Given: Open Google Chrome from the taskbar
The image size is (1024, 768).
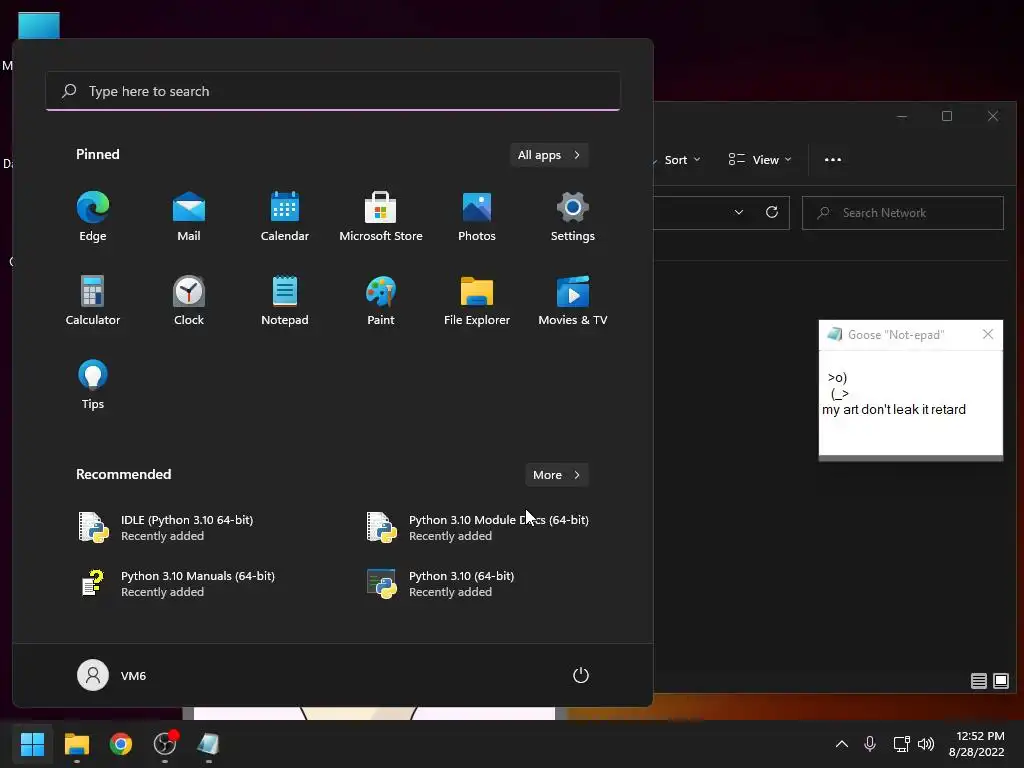Looking at the screenshot, I should pos(121,744).
